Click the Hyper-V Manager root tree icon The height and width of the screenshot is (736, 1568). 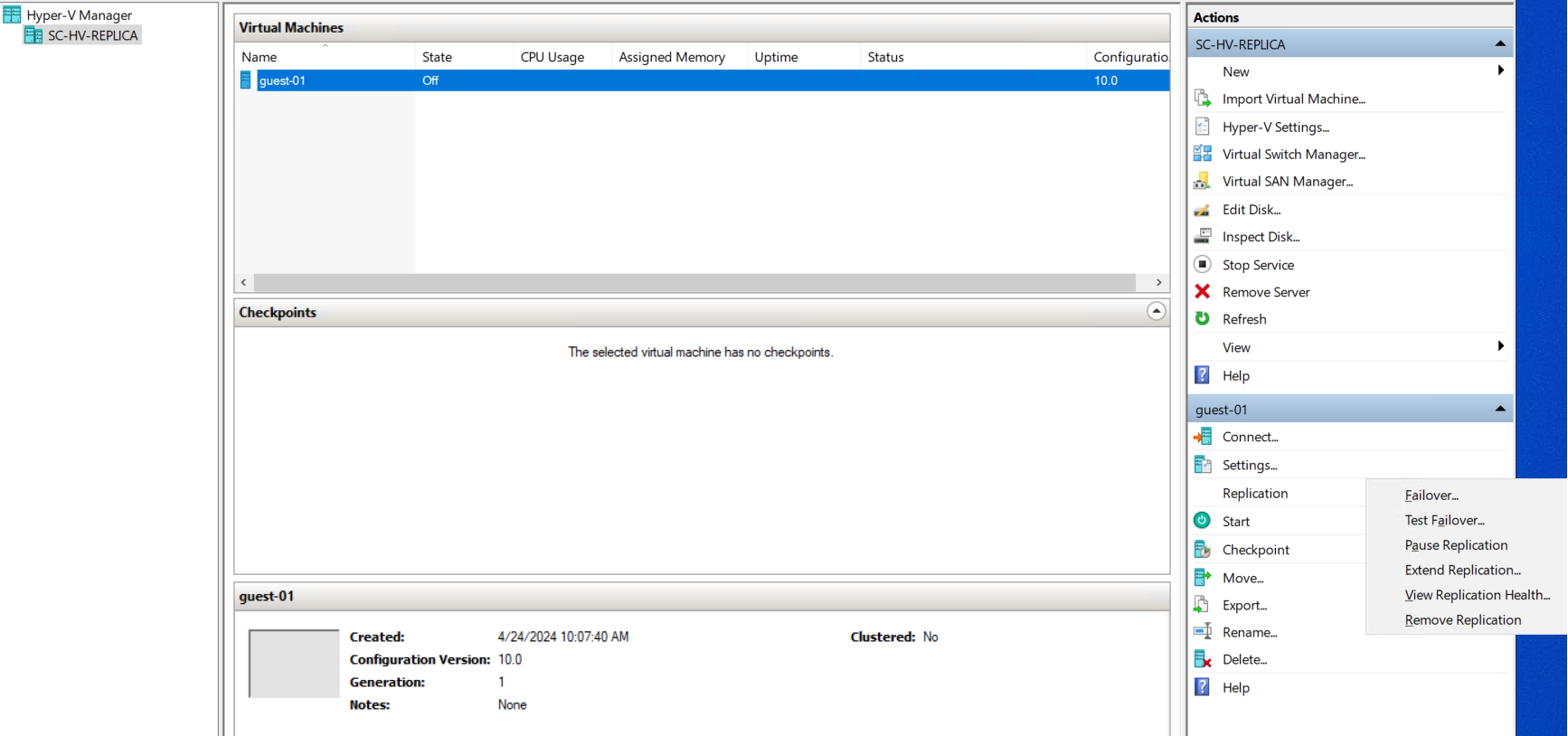12,14
